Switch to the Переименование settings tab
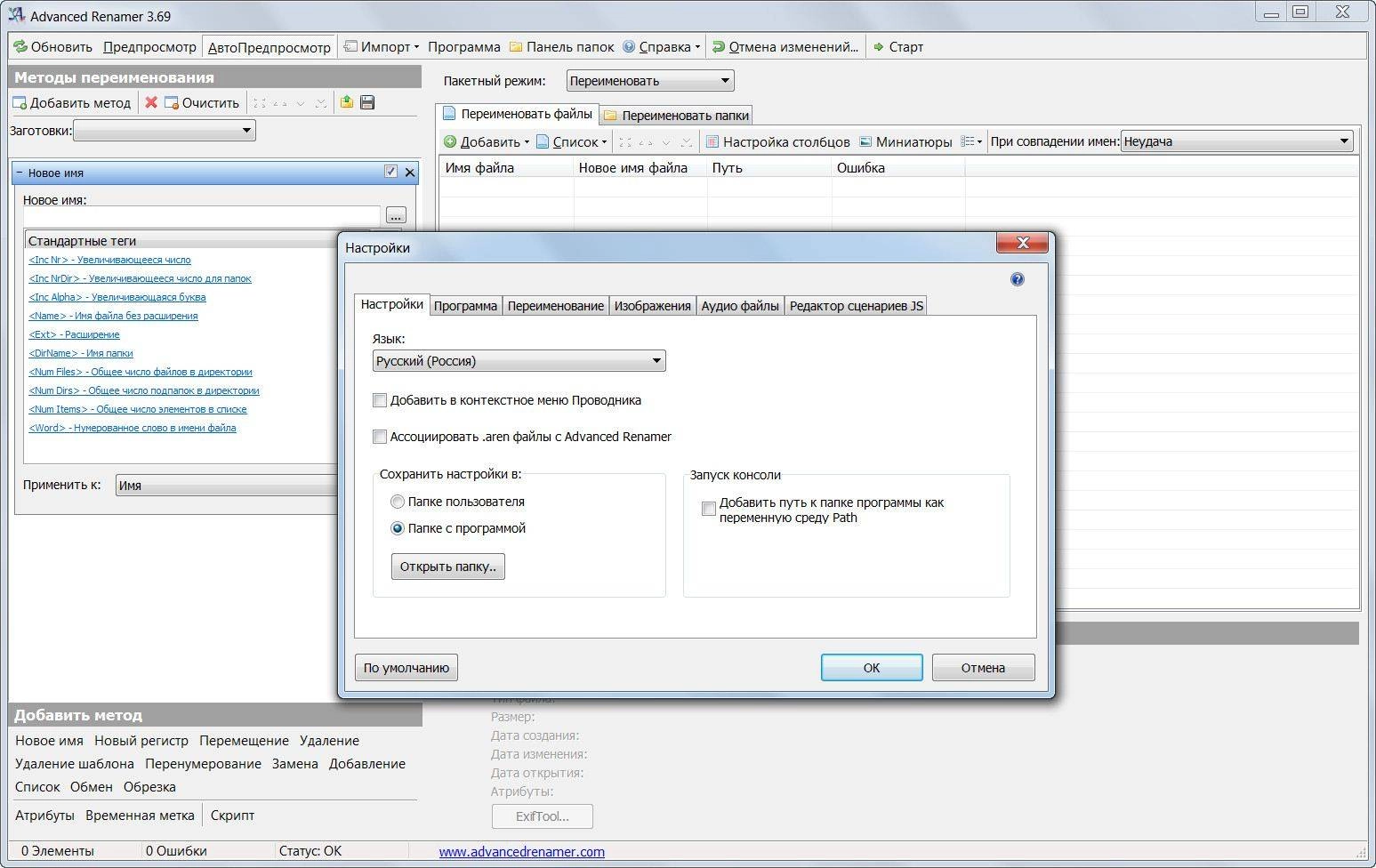Screen dimensions: 1376x868 click(x=555, y=306)
